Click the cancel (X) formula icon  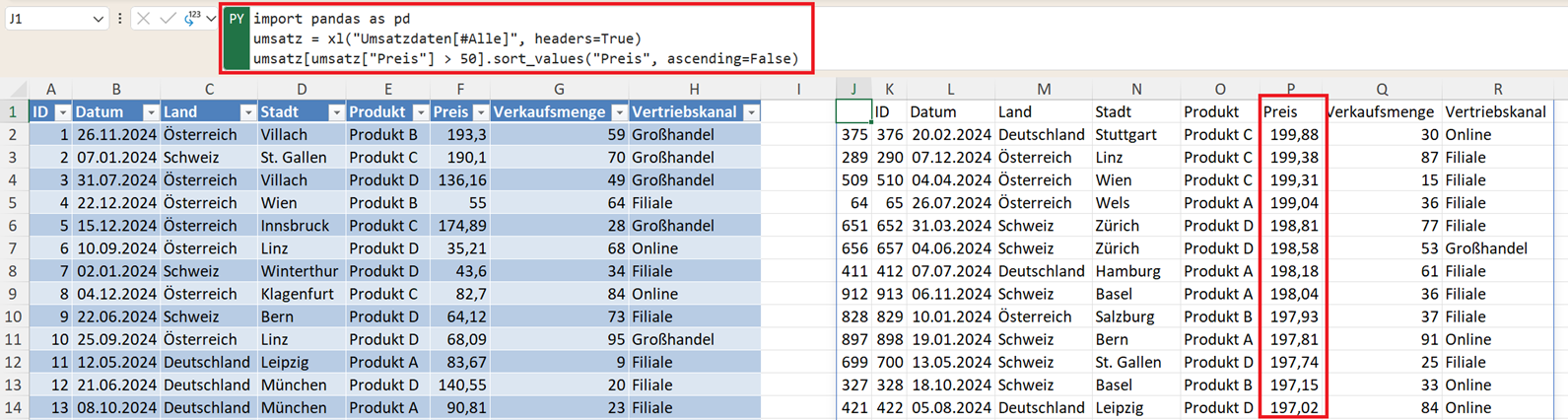pyautogui.click(x=144, y=19)
